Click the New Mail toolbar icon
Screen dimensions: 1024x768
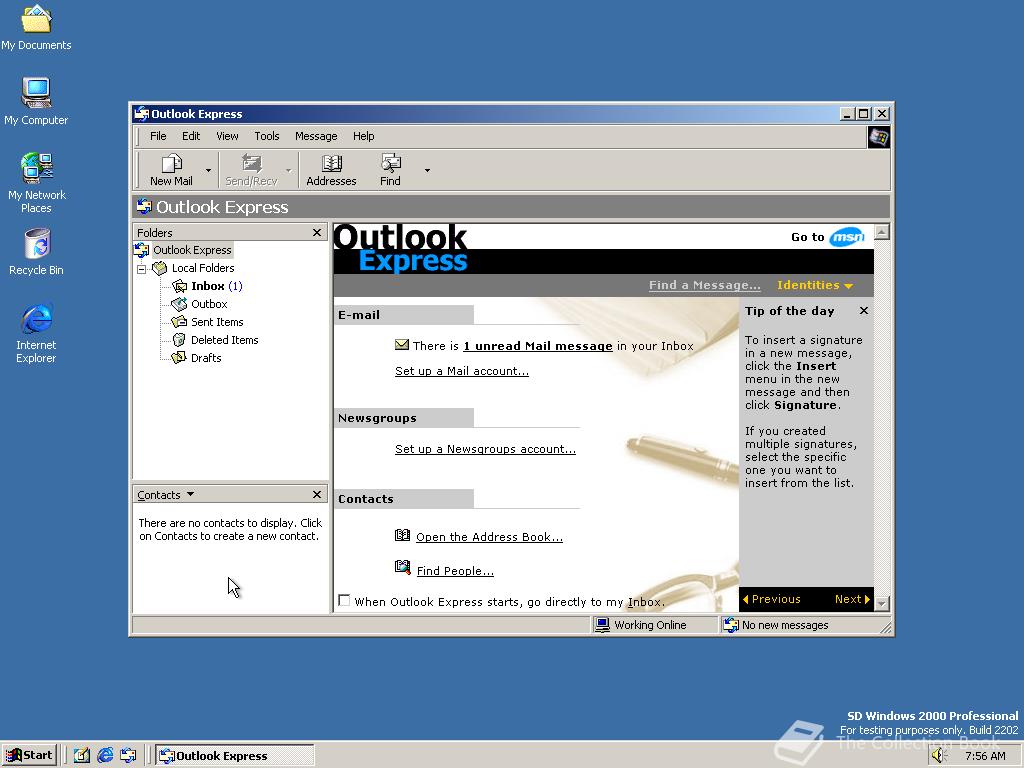click(172, 163)
